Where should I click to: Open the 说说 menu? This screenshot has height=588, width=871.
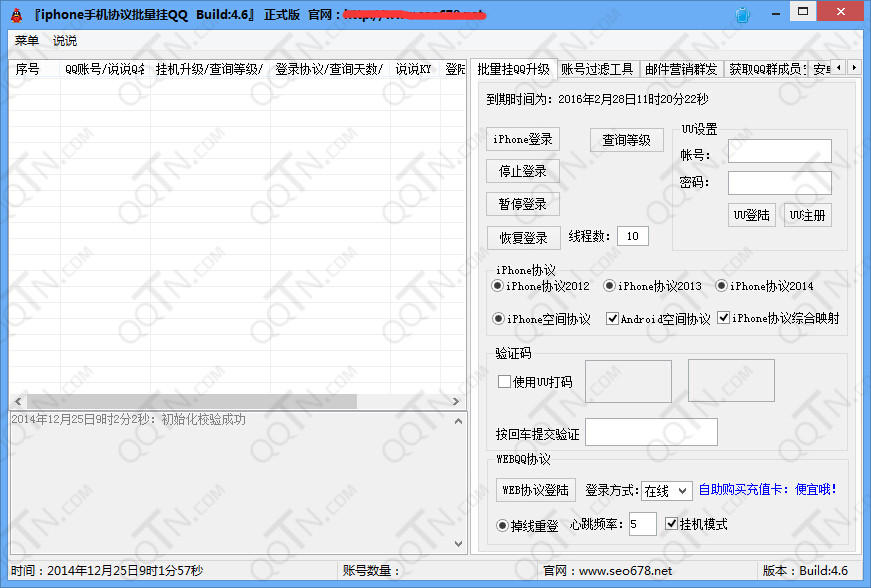pos(65,41)
